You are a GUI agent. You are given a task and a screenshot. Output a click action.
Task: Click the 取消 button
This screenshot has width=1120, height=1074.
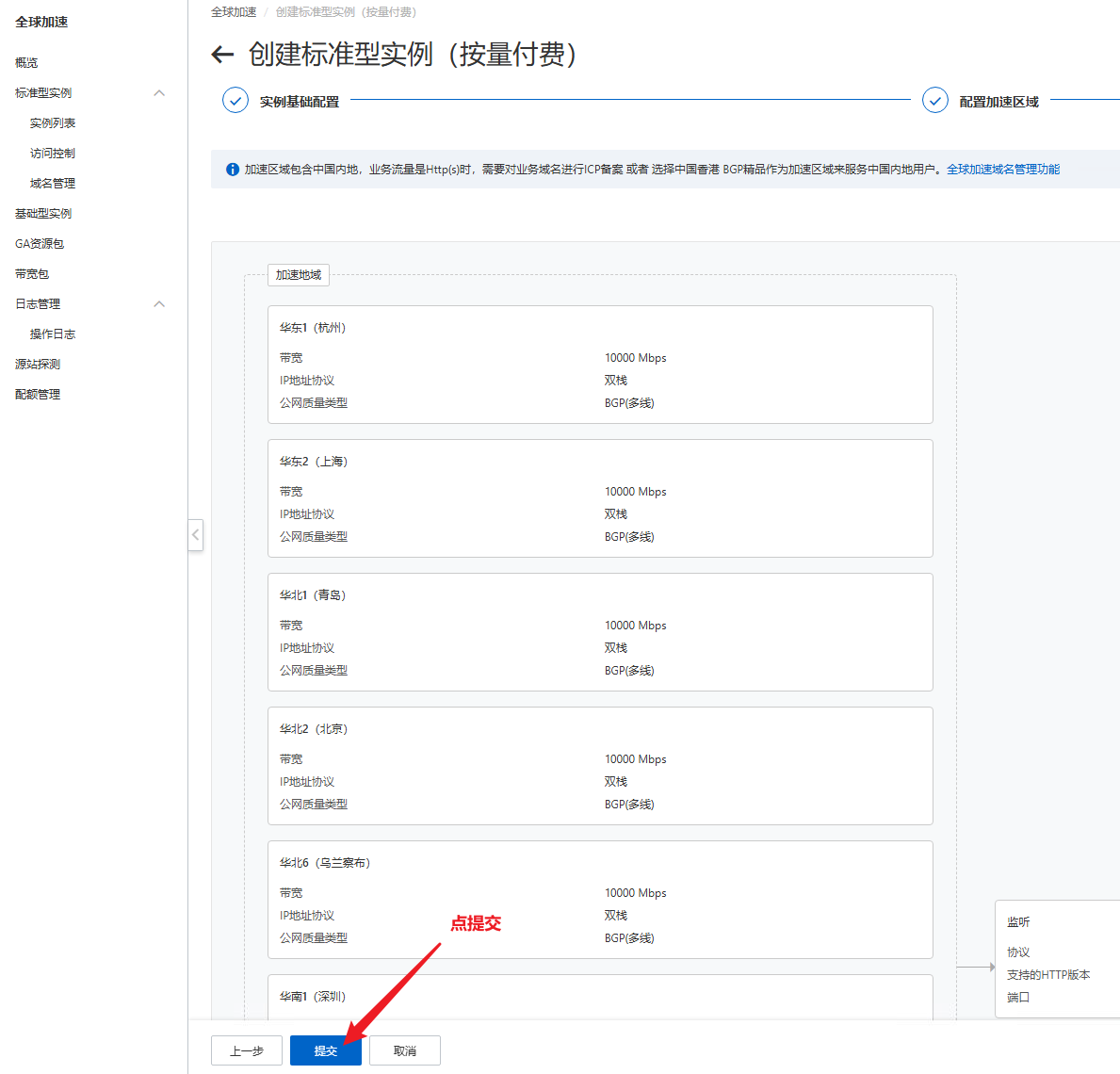[x=405, y=1050]
